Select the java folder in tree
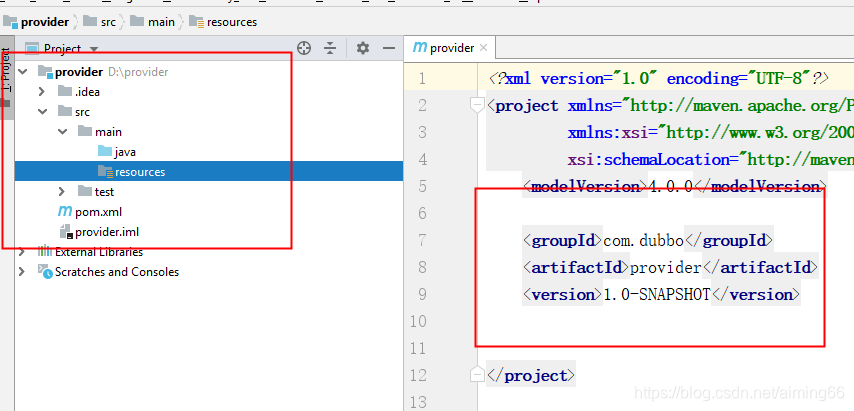The width and height of the screenshot is (854, 411). [x=125, y=152]
